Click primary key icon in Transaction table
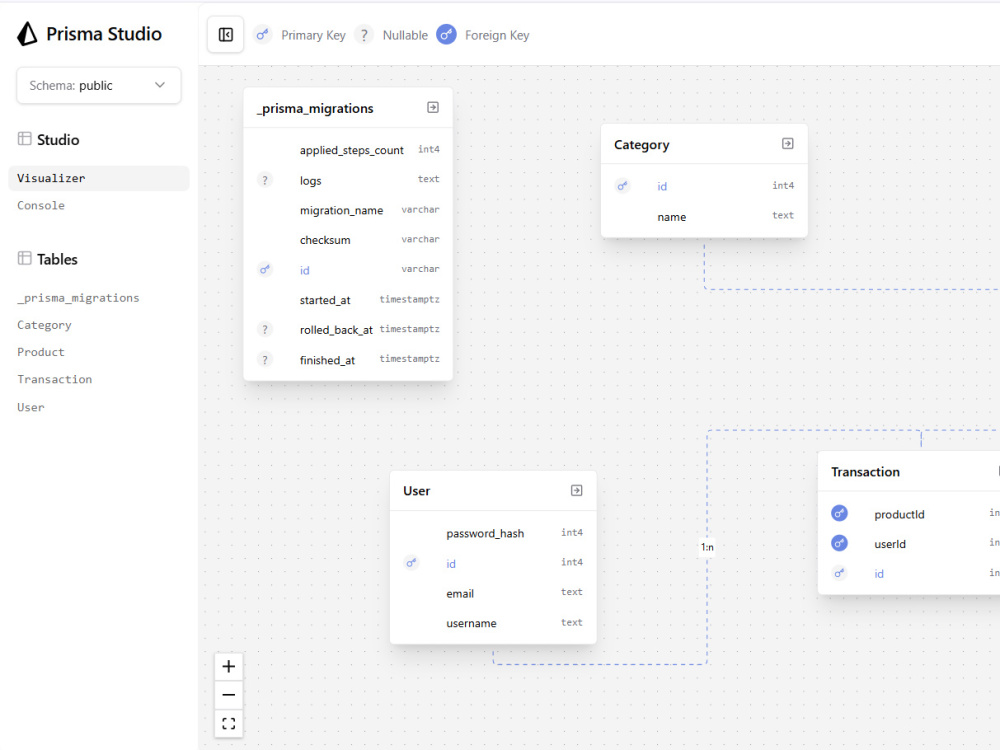1000x750 pixels. click(x=839, y=573)
